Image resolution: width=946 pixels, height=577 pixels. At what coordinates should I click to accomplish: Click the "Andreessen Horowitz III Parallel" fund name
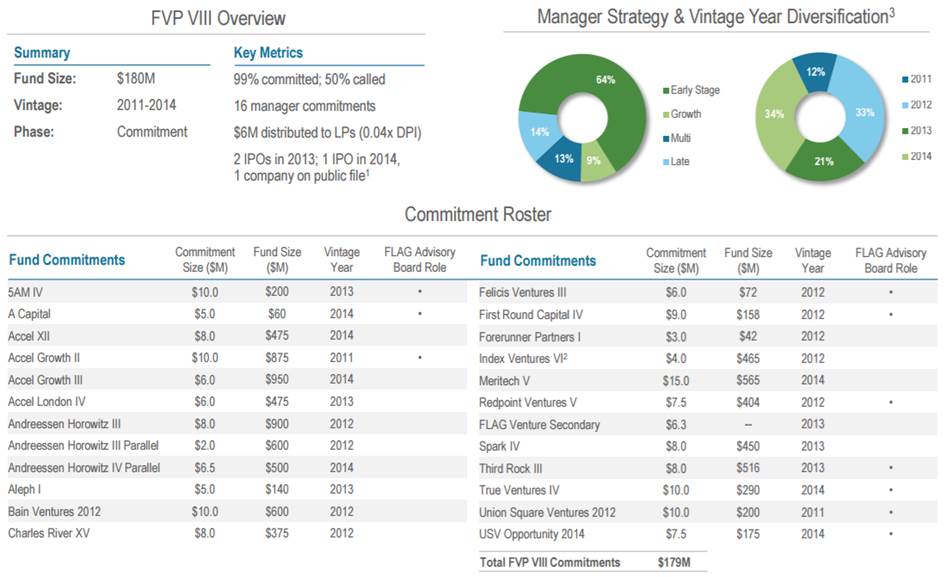click(83, 445)
